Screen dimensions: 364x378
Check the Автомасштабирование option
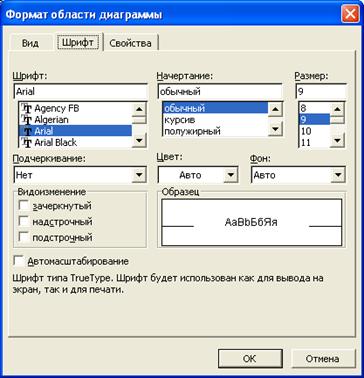(19, 261)
